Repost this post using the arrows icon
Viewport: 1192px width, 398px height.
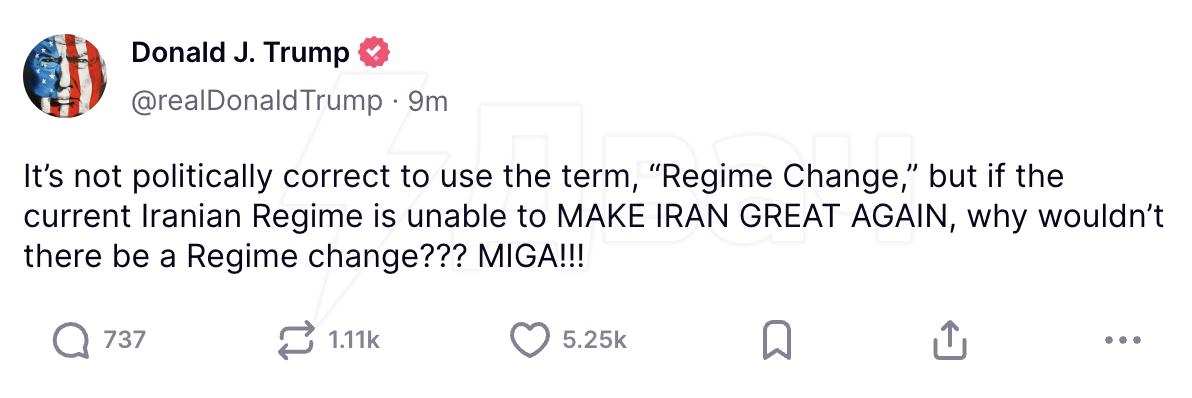tap(295, 340)
